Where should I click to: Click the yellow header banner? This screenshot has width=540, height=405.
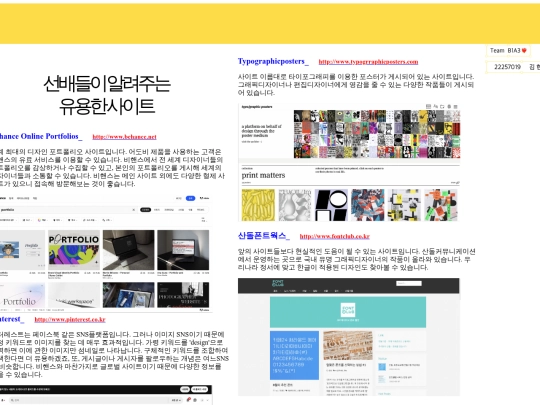click(270, 24)
